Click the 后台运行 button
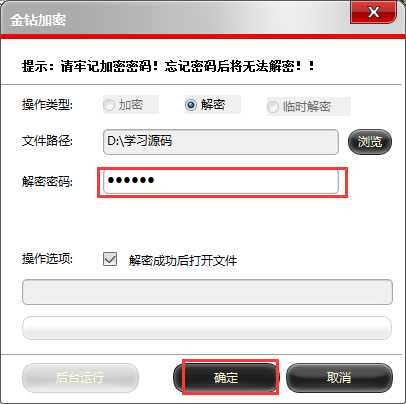Image resolution: width=406 pixels, height=404 pixels. tap(80, 378)
